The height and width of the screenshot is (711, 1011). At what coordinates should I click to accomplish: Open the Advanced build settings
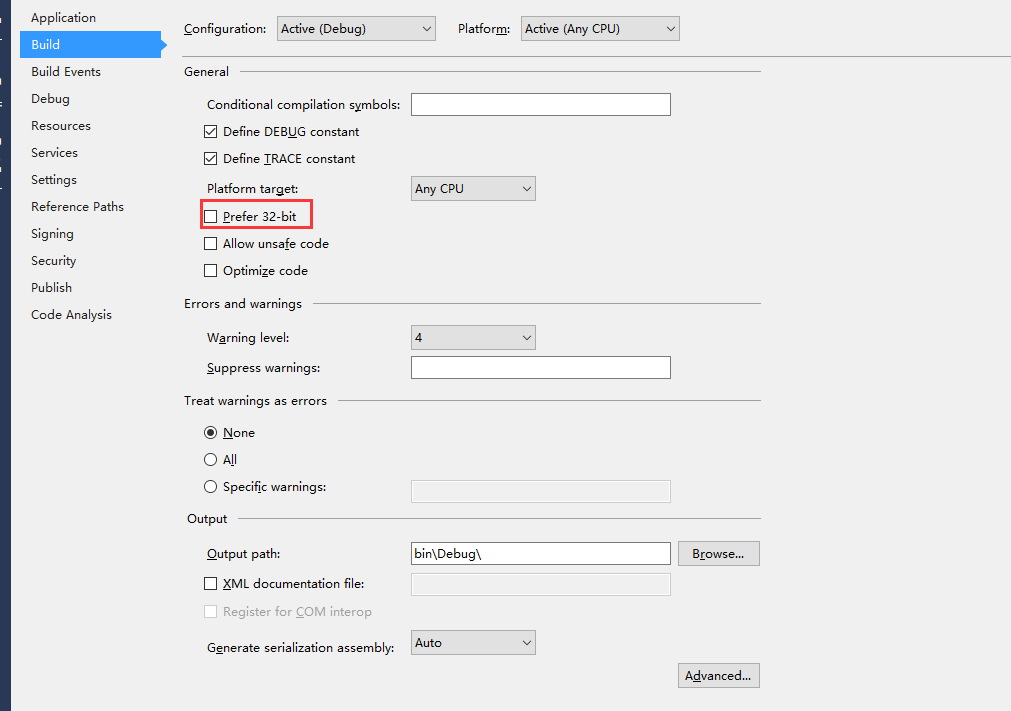718,676
